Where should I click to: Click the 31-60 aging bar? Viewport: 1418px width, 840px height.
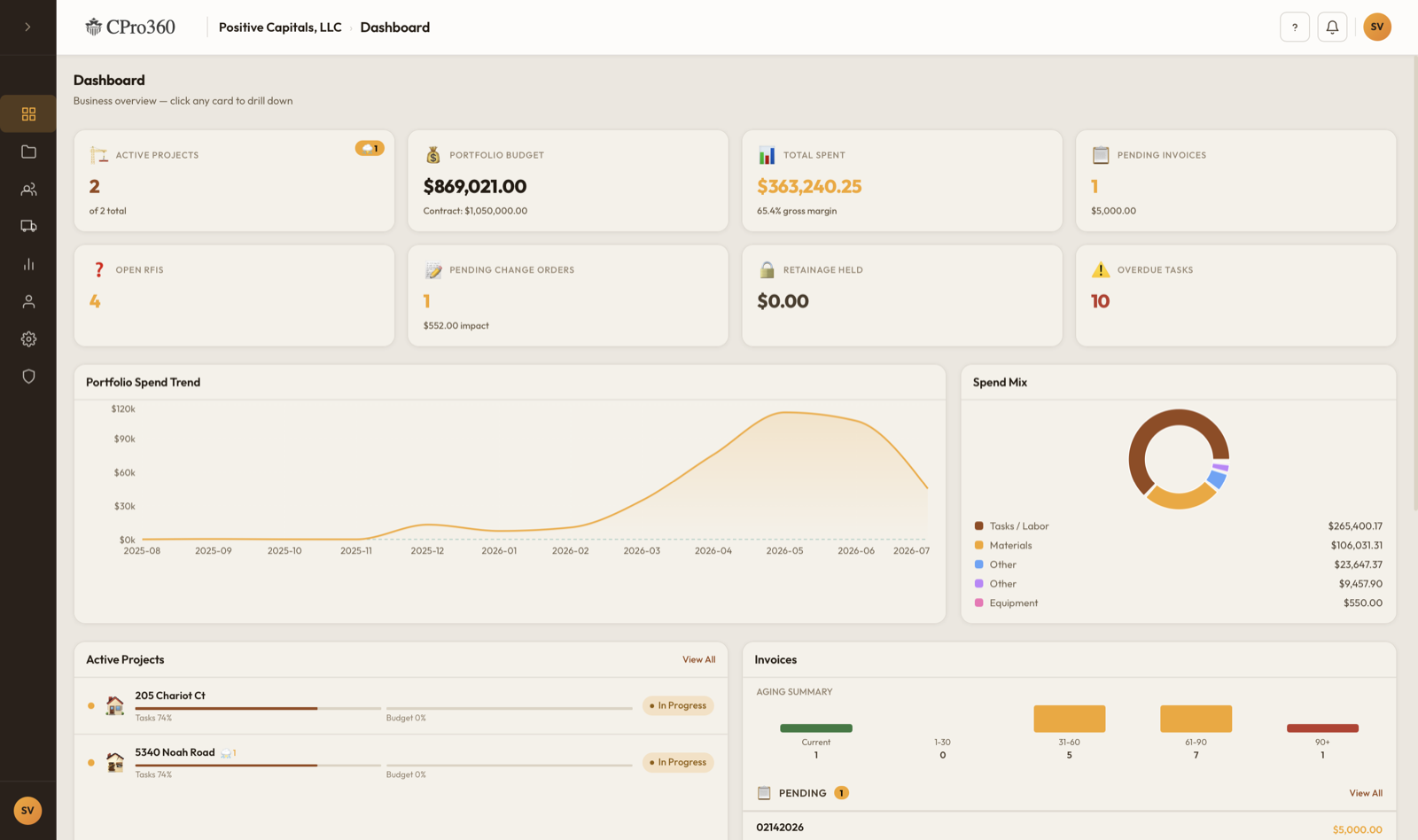pyautogui.click(x=1069, y=719)
